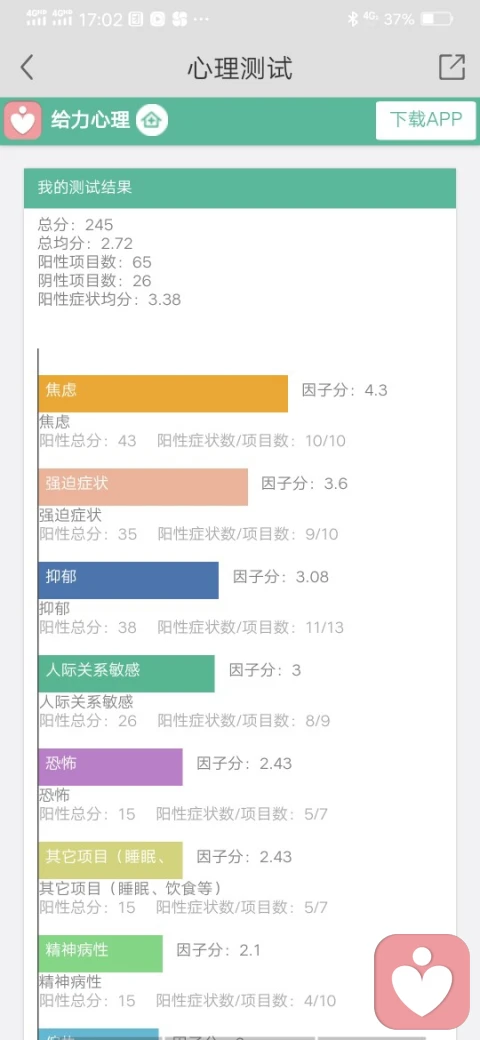Screen dimensions: 480x1040
Task: Select the blue 抑郁 bar
Action: point(129,580)
